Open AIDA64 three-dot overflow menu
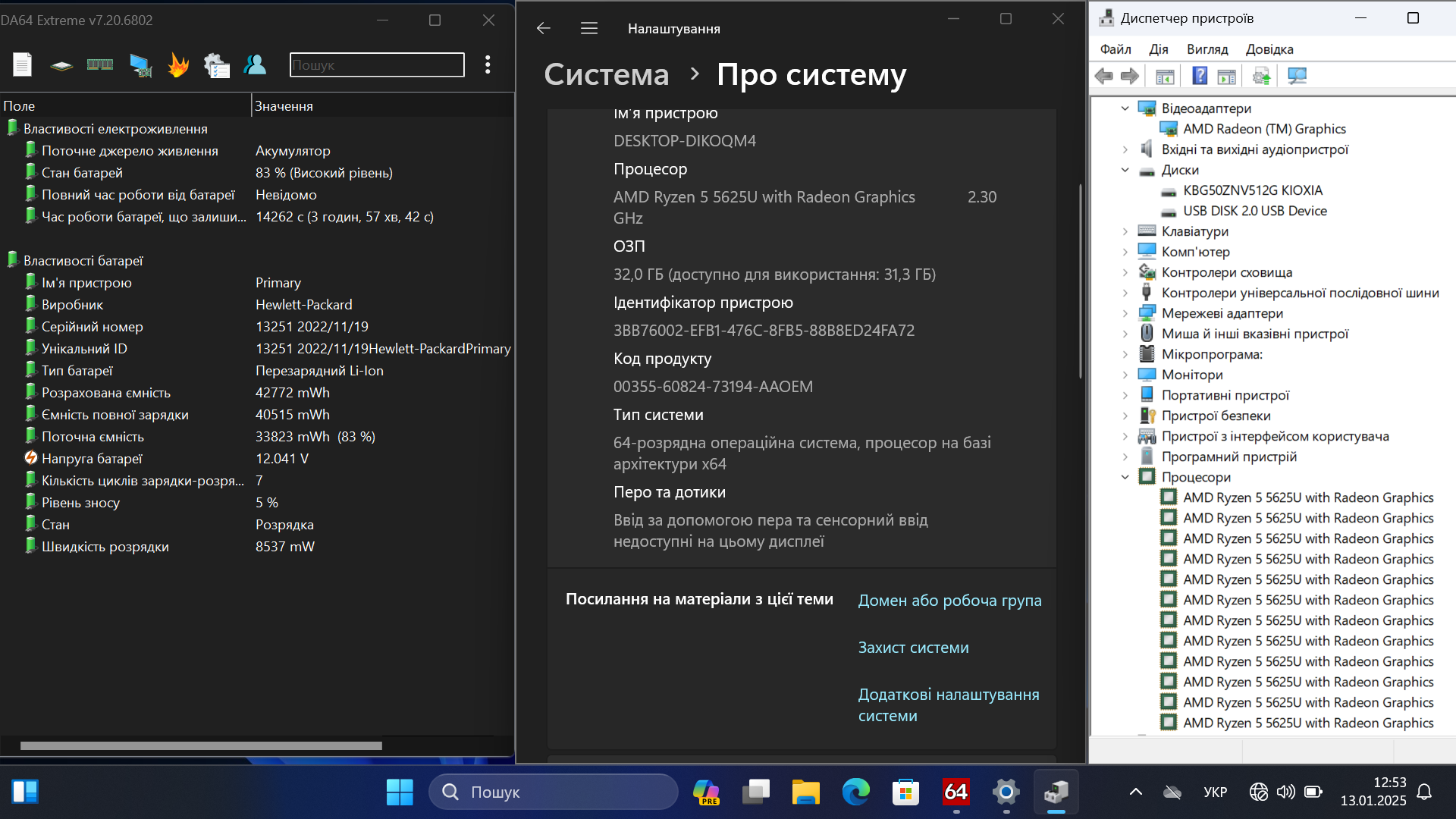The image size is (1456, 819). pos(488,64)
